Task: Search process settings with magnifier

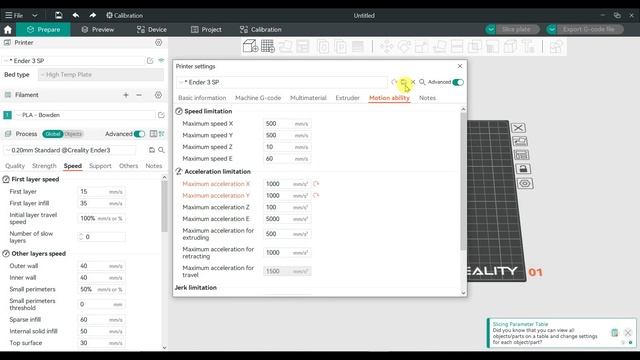Action: pyautogui.click(x=161, y=150)
